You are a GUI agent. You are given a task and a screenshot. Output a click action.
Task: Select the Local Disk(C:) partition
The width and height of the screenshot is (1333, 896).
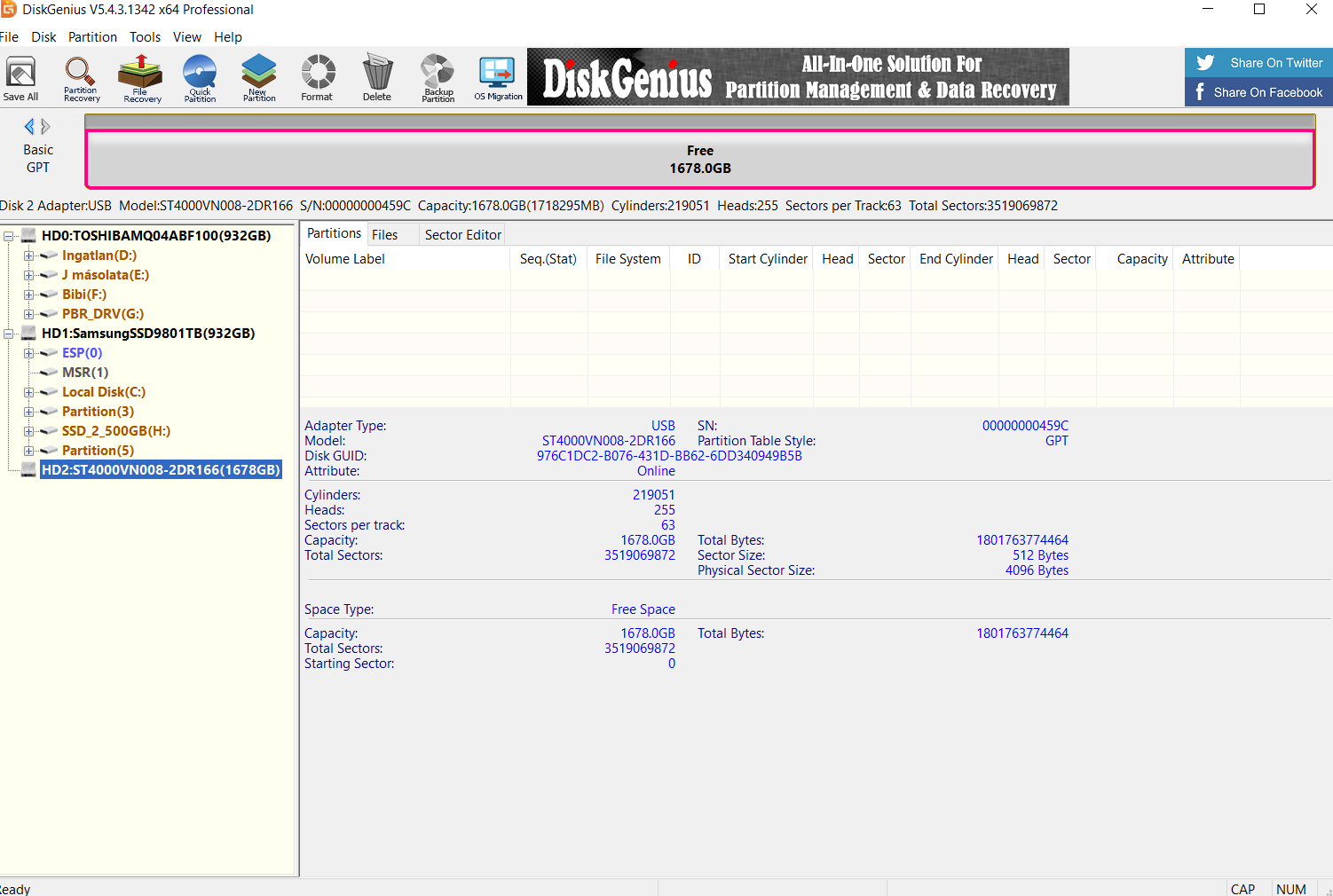tap(104, 392)
